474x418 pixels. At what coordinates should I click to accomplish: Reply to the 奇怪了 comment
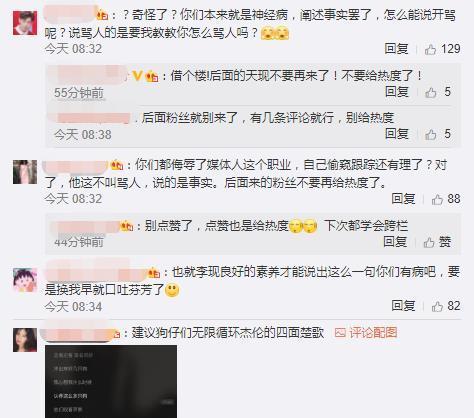coord(396,49)
